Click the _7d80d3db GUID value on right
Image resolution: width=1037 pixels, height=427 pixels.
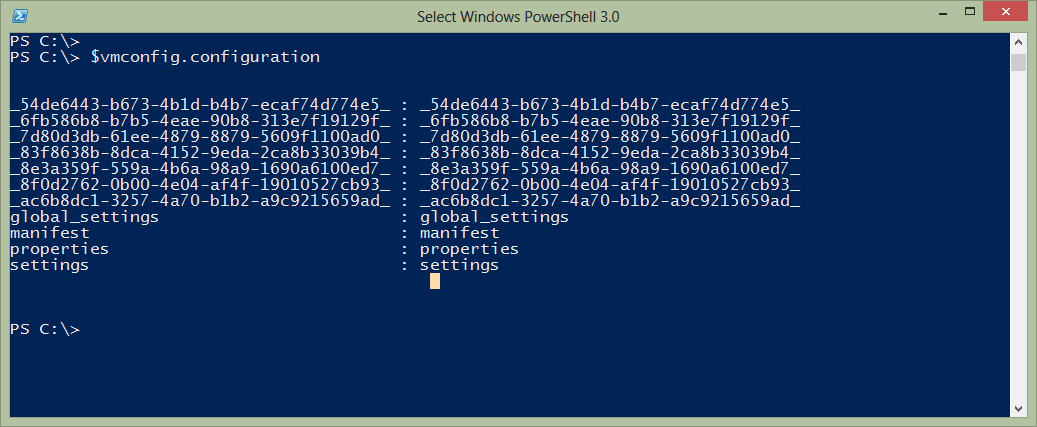pyautogui.click(x=610, y=137)
